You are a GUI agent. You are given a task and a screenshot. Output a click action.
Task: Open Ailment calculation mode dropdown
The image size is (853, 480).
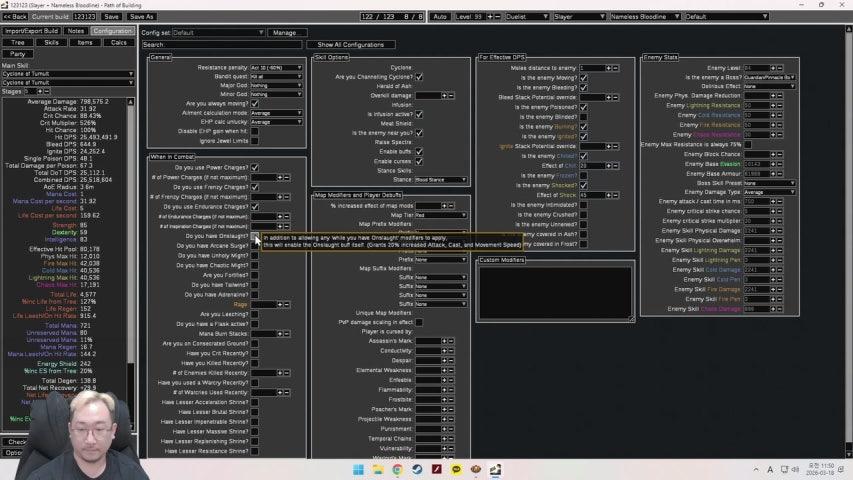pos(276,113)
